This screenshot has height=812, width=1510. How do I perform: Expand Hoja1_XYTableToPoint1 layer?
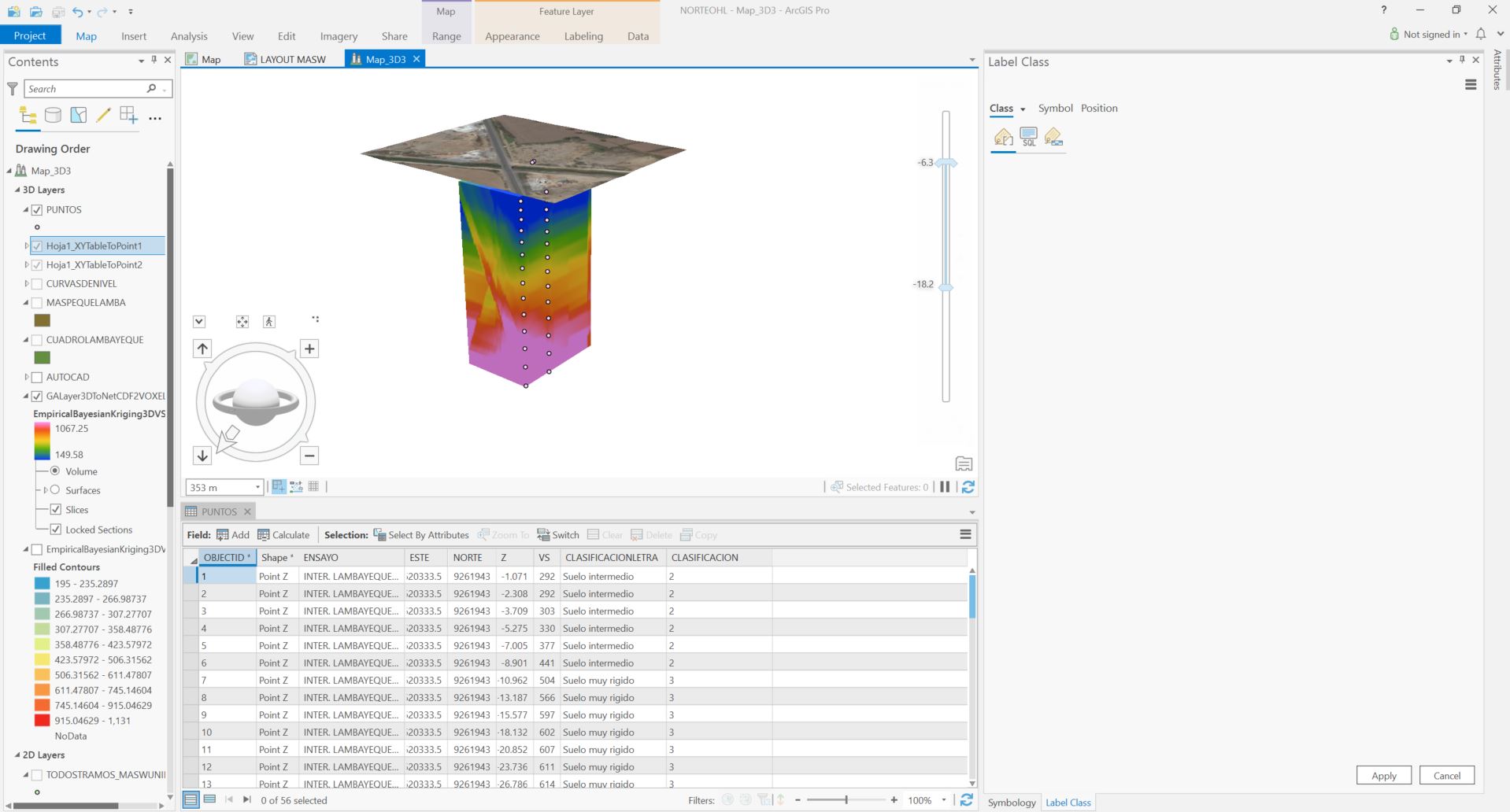pyautogui.click(x=26, y=246)
